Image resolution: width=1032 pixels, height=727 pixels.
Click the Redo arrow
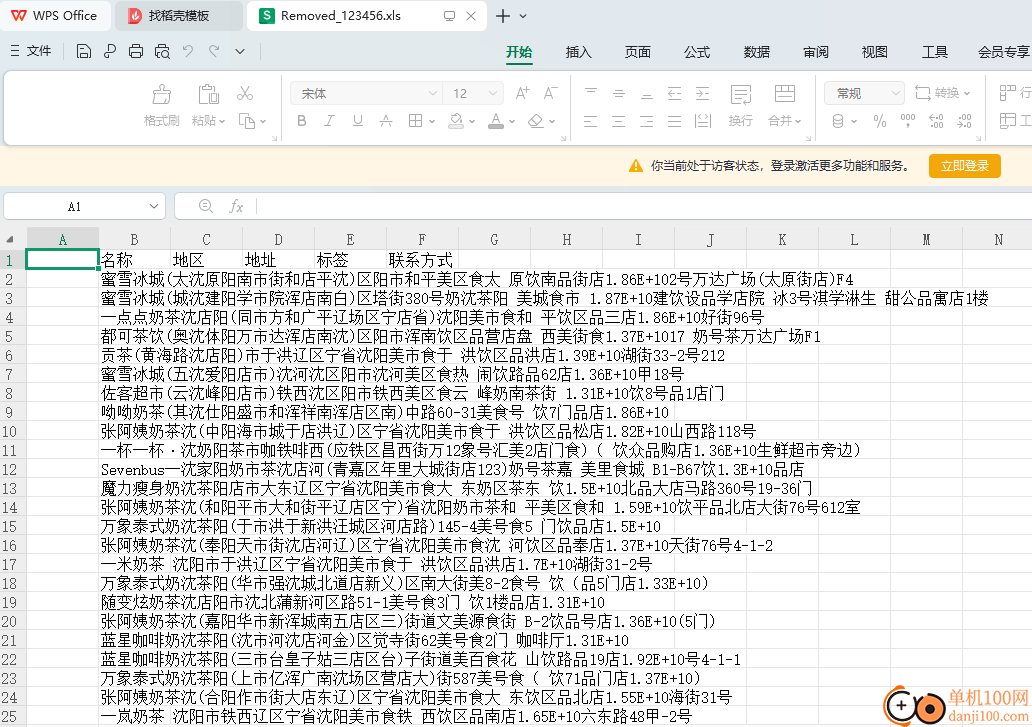(214, 51)
